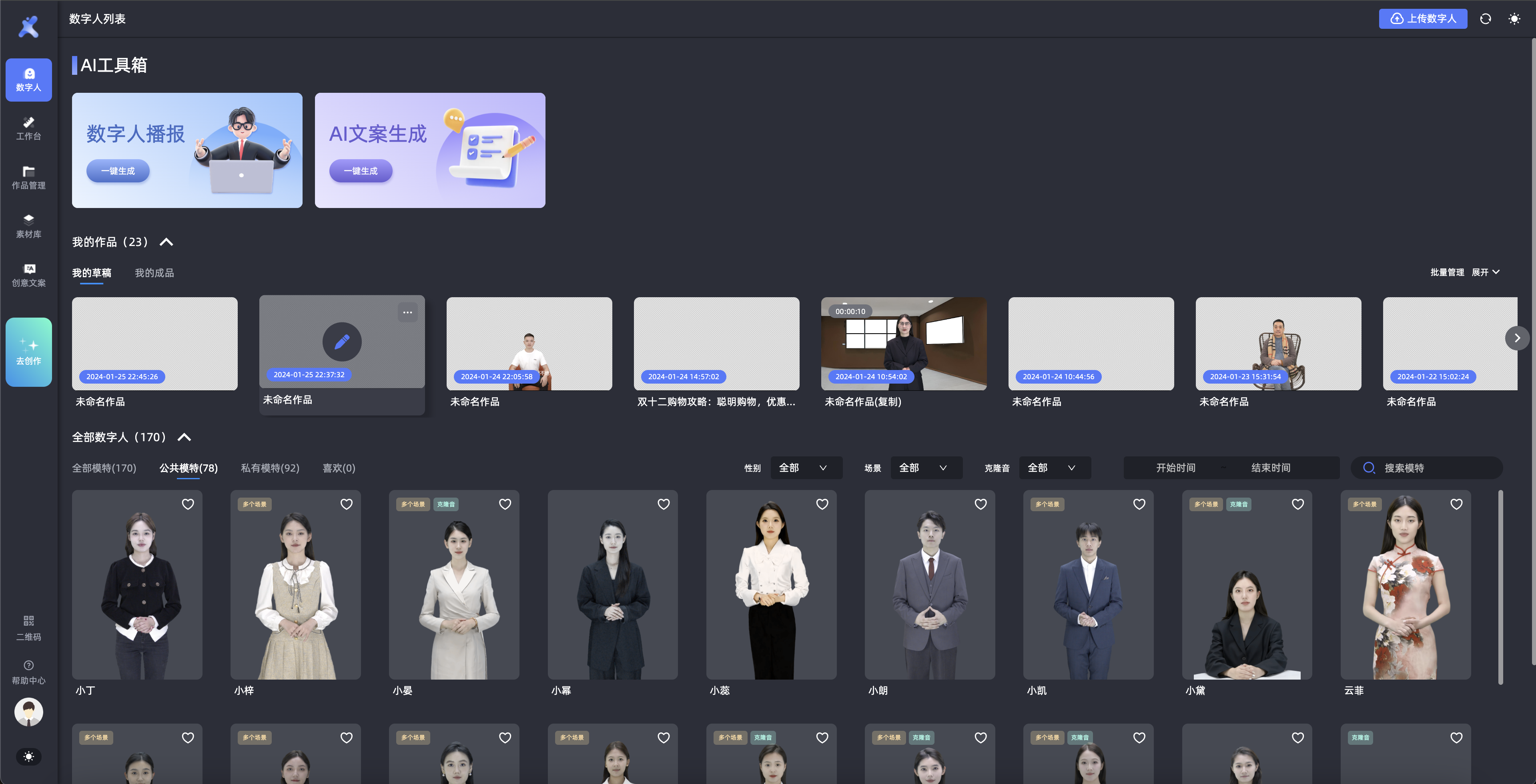Click 结束时间 date field

click(1271, 468)
